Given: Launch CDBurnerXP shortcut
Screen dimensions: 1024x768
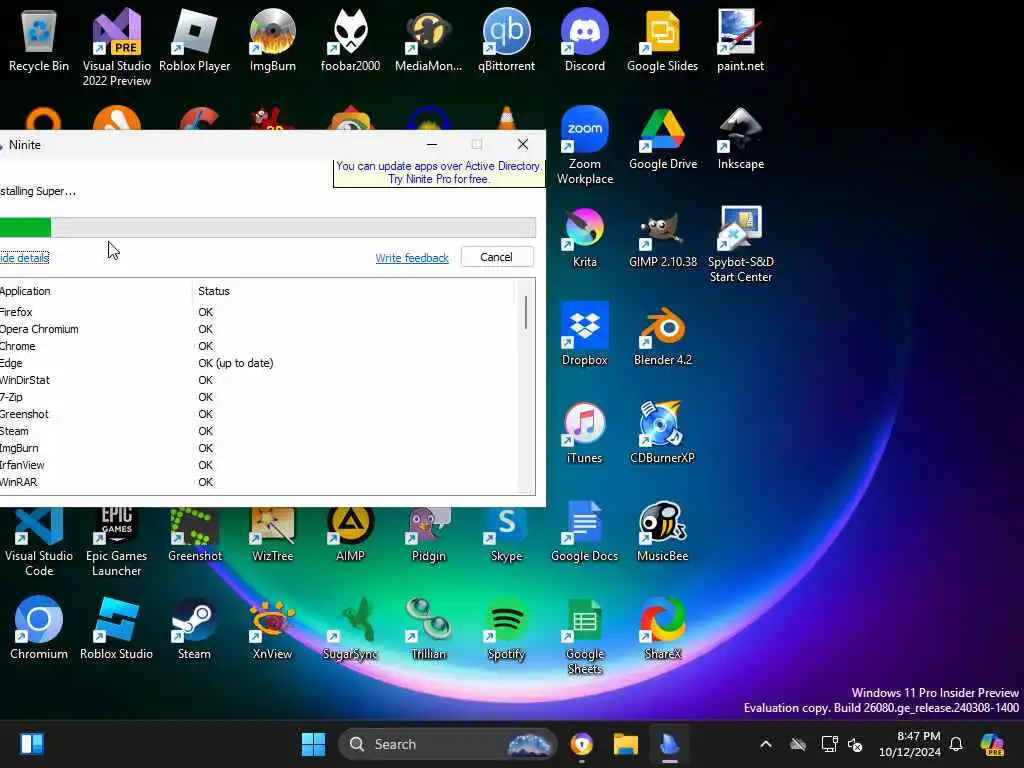Looking at the screenshot, I should tap(662, 432).
